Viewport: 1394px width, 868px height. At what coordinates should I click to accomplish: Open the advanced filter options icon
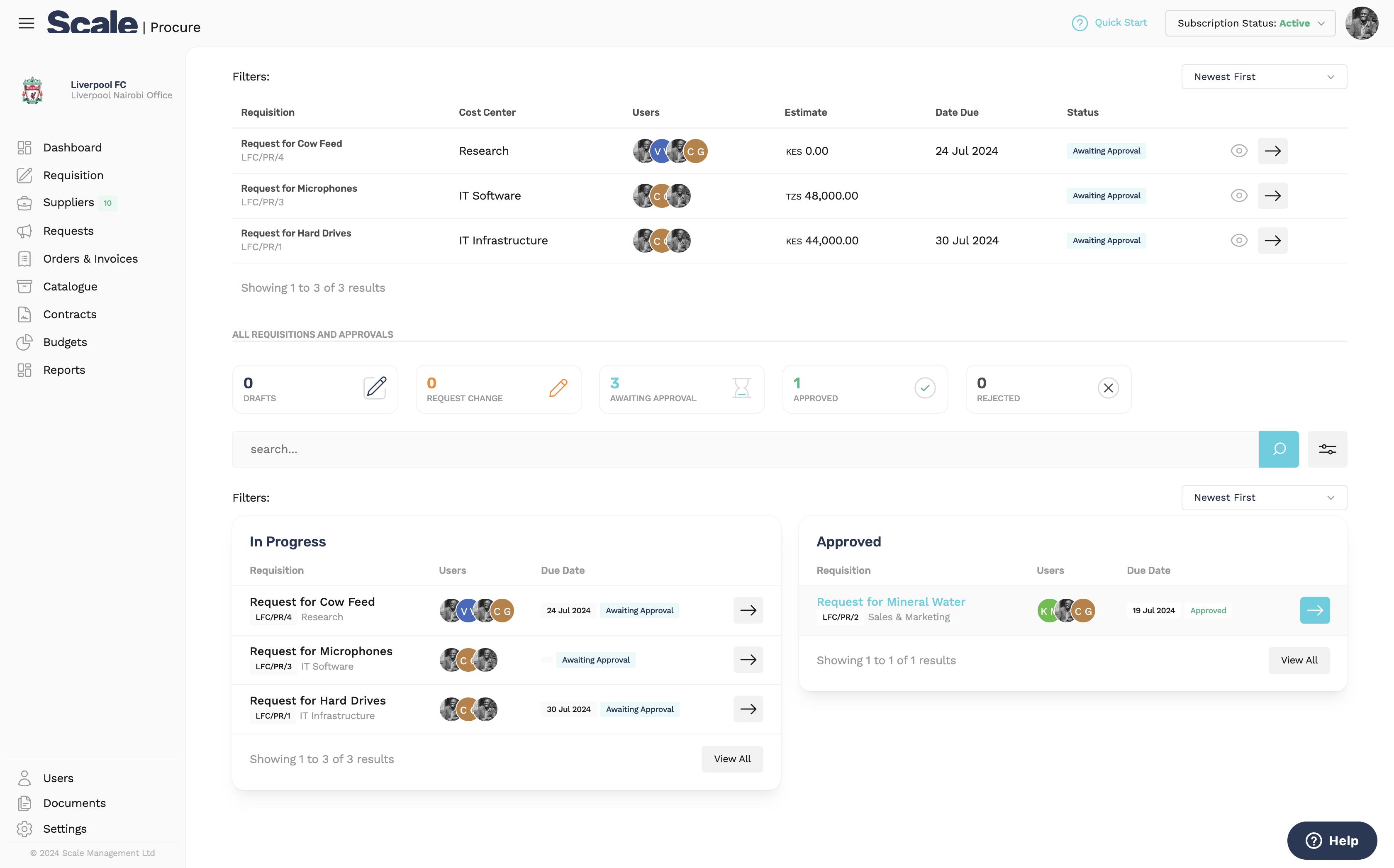click(1328, 449)
